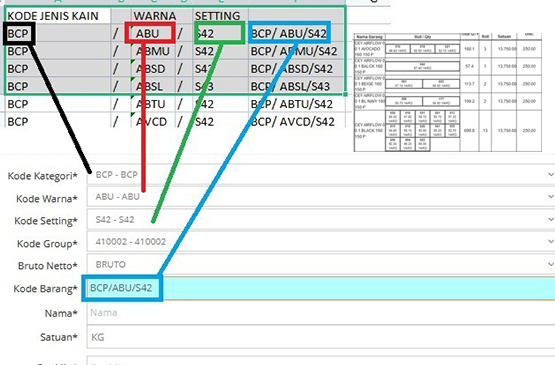Open the Kode Warna dropdown

(x=321, y=196)
